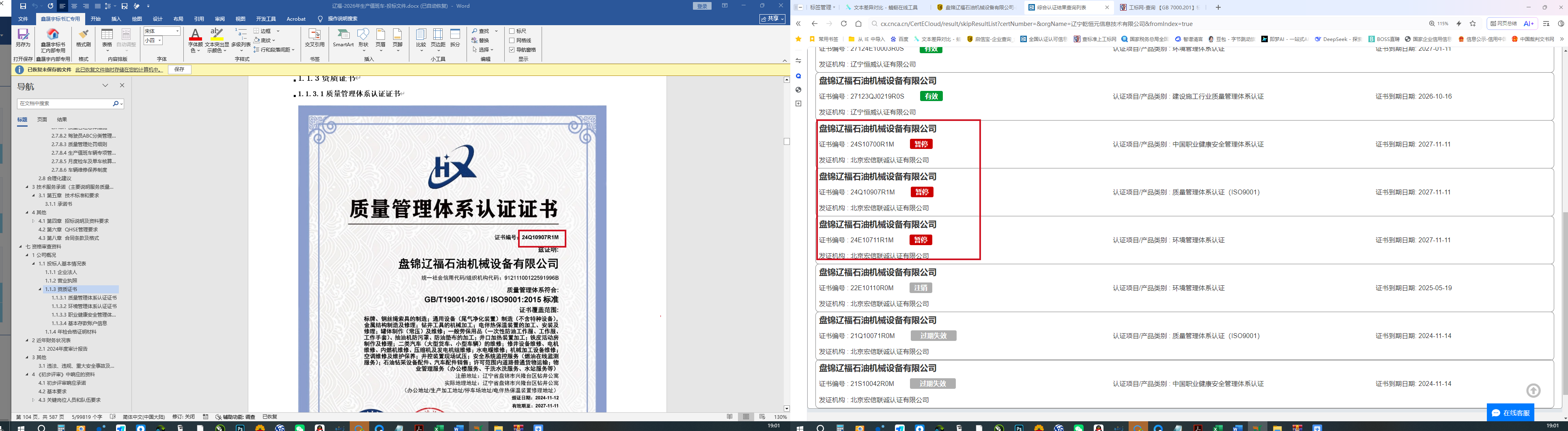Go to 1.1.3.2 环境管理体系认证证书 heading
The width and height of the screenshot is (1568, 431).
(84, 306)
